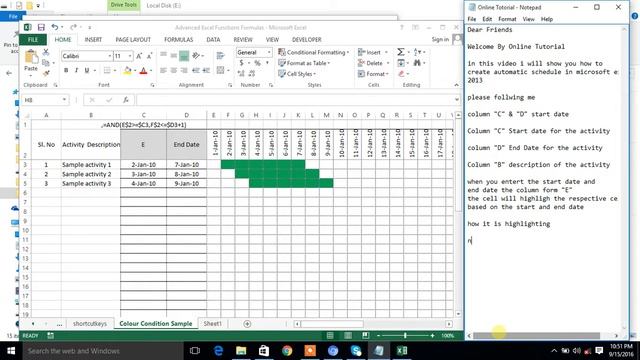Switch to the DATA ribbon tab
Viewport: 640px width, 360px height.
pos(213,40)
